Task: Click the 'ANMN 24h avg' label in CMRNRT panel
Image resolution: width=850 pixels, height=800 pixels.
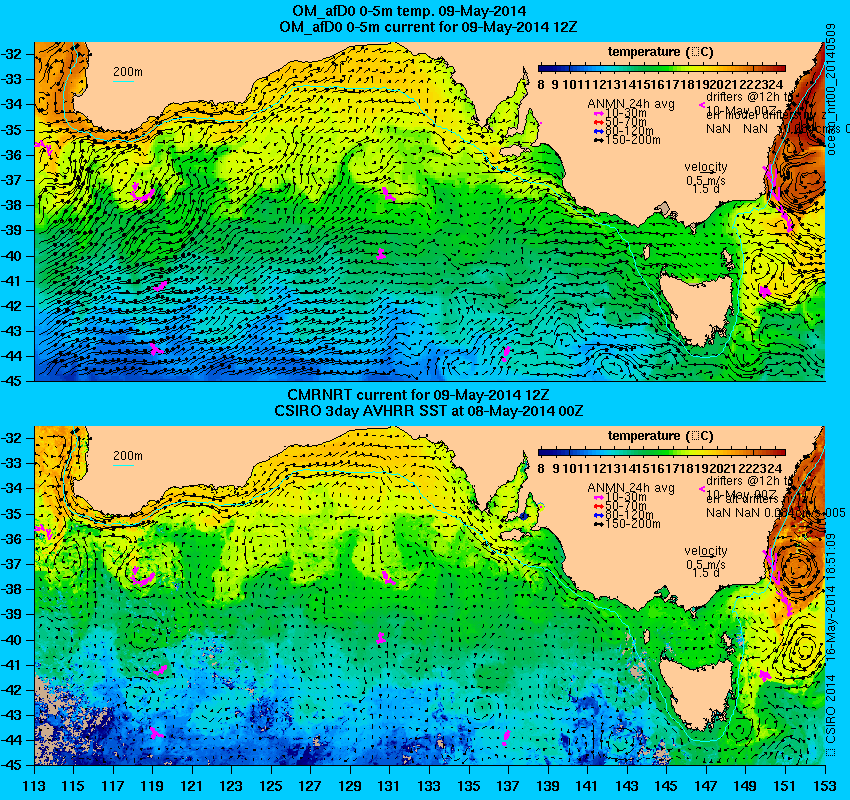Action: point(631,488)
